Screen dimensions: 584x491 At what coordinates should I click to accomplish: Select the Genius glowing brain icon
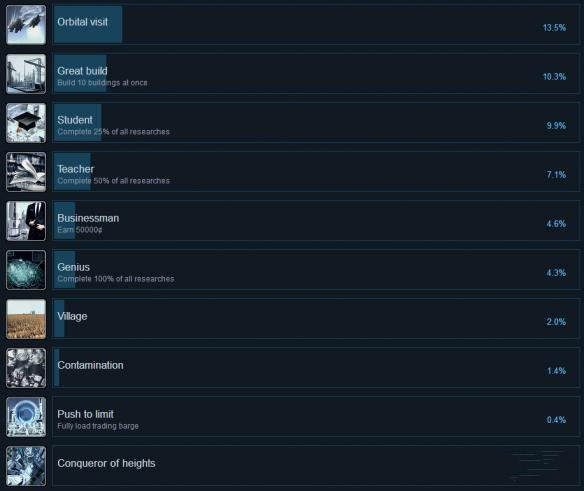point(26,270)
